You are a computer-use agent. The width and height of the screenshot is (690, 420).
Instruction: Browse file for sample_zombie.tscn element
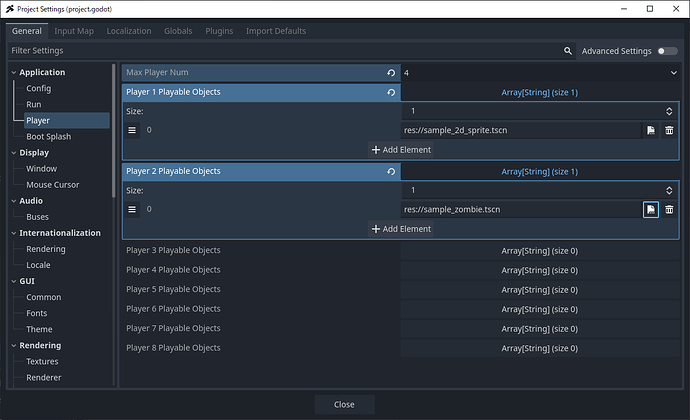[650, 209]
